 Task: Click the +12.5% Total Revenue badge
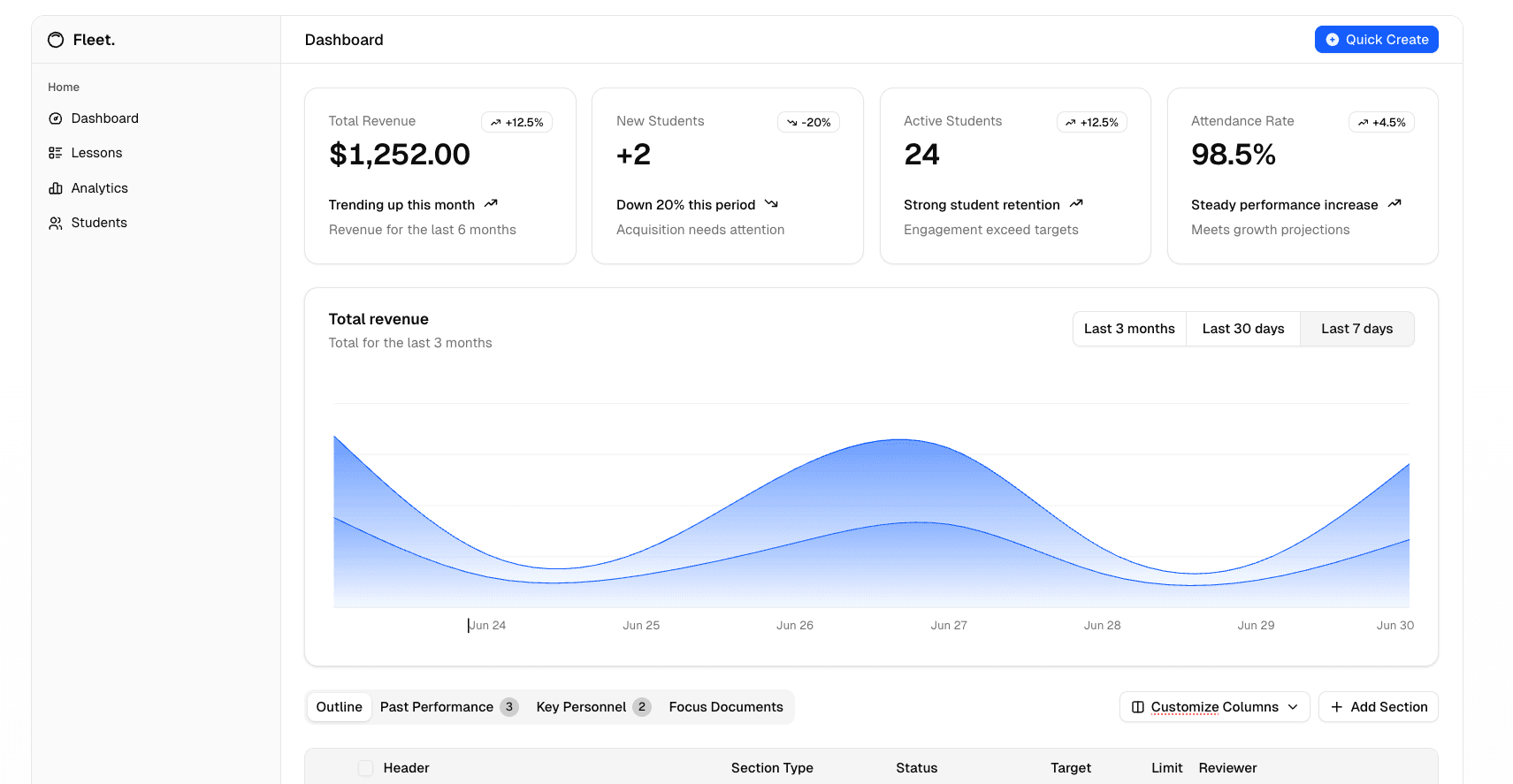[516, 122]
